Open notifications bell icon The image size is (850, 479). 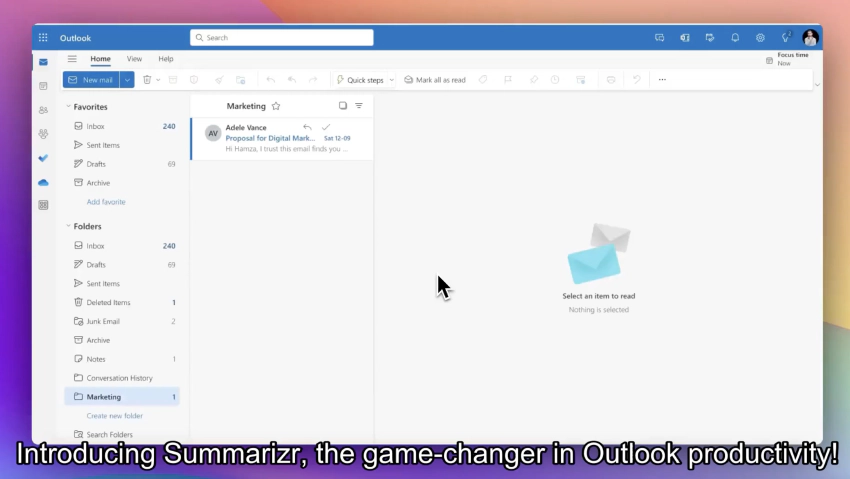click(x=735, y=38)
